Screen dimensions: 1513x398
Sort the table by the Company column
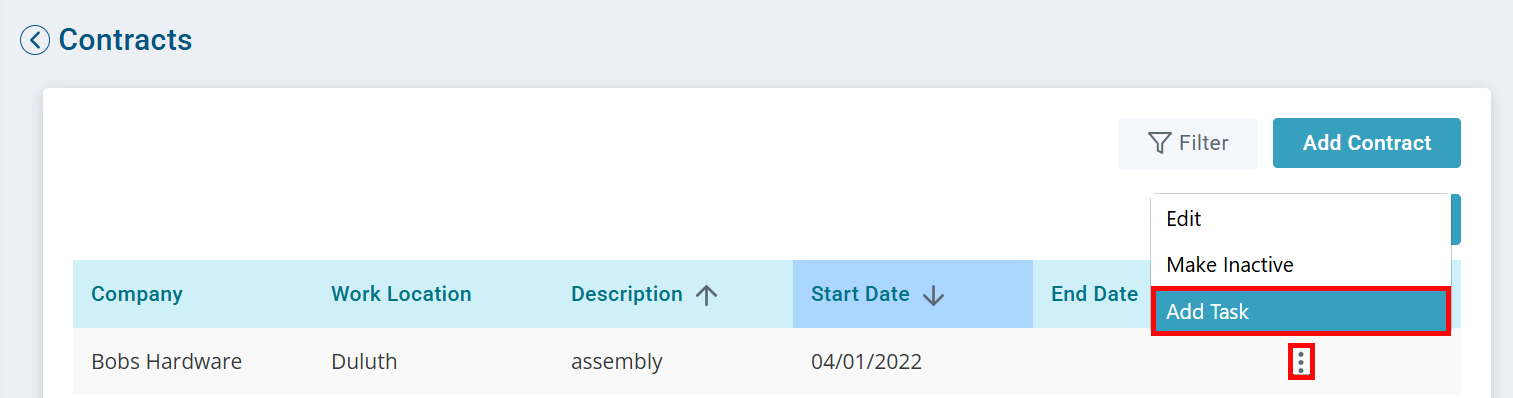pos(137,294)
